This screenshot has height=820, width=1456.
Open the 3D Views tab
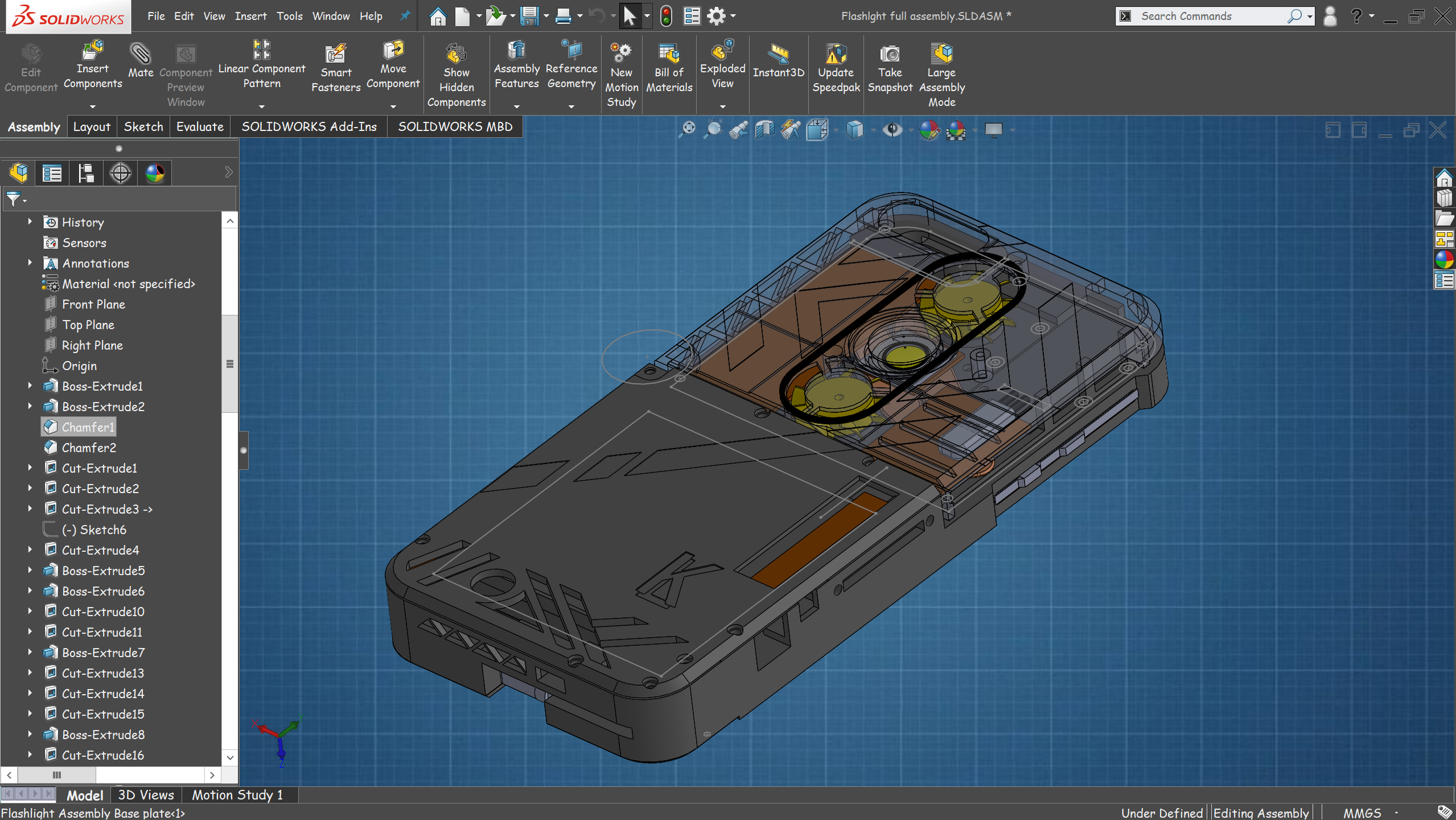146,795
